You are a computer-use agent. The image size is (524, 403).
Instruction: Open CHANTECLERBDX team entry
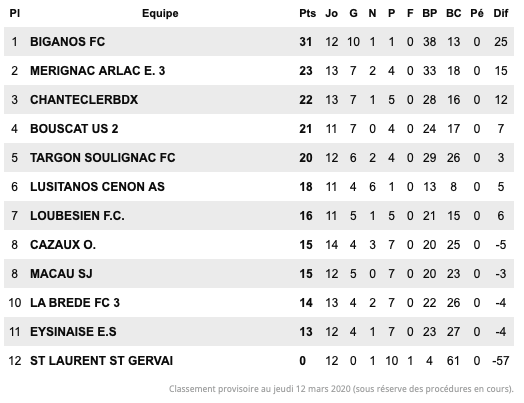[84, 100]
